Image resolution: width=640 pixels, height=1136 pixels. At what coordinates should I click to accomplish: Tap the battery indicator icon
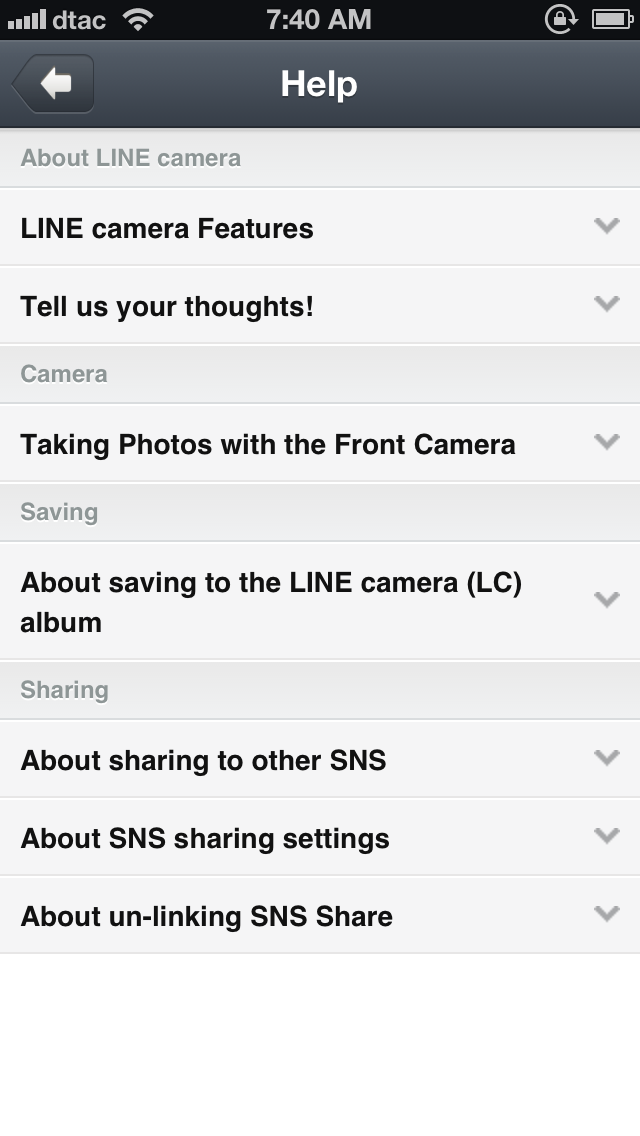[610, 19]
